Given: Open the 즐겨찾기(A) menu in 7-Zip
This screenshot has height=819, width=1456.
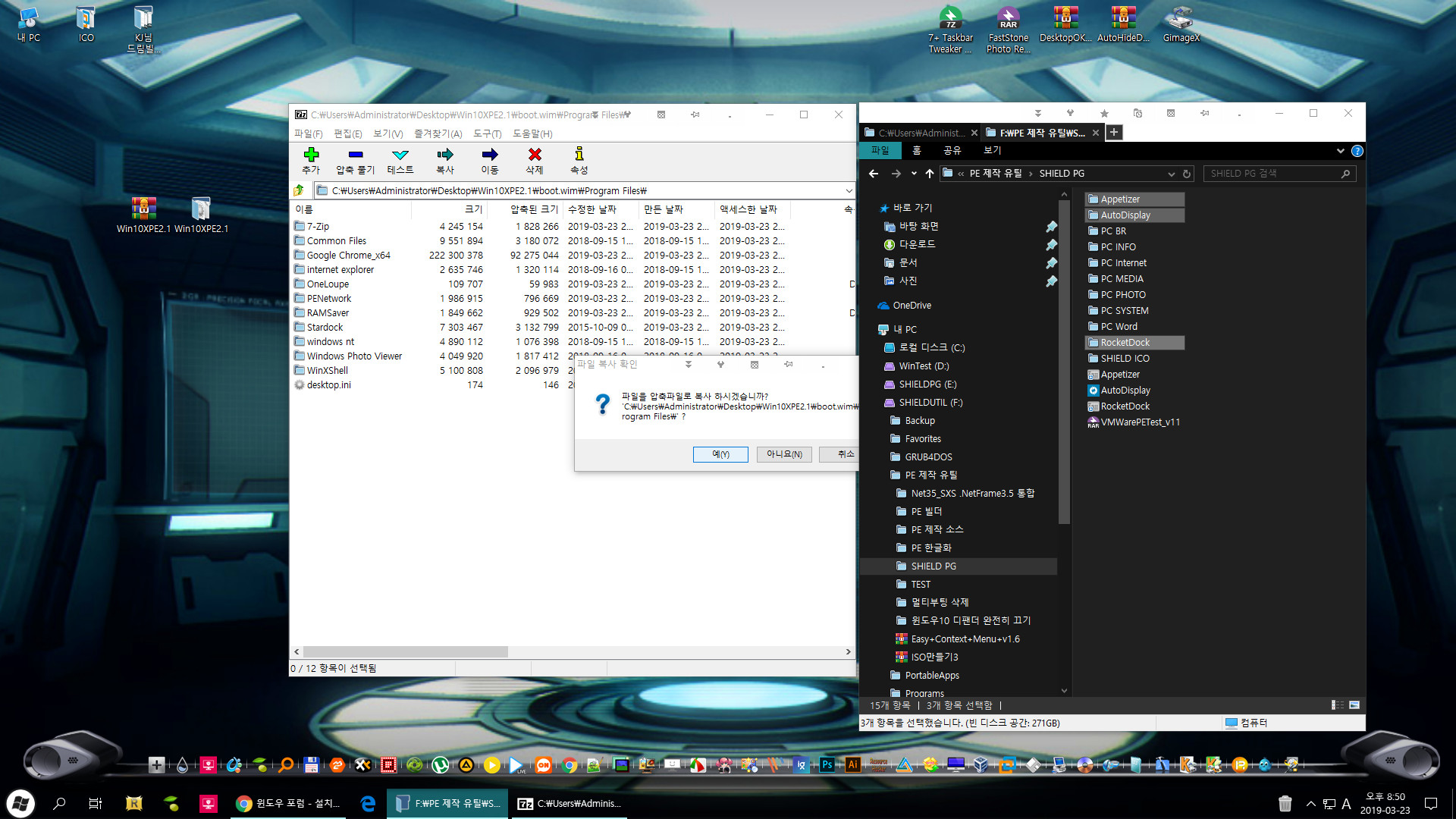Looking at the screenshot, I should (x=438, y=133).
